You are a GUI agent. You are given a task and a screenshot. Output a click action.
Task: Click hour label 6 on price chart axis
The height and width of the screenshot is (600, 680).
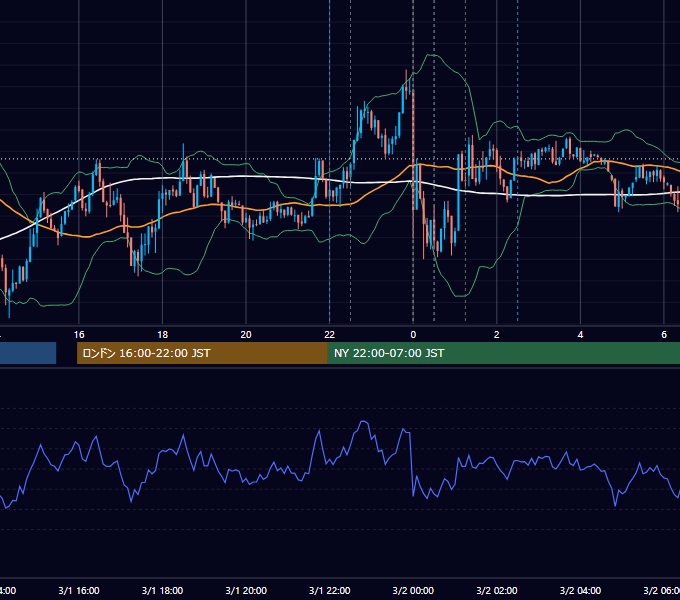pos(664,335)
